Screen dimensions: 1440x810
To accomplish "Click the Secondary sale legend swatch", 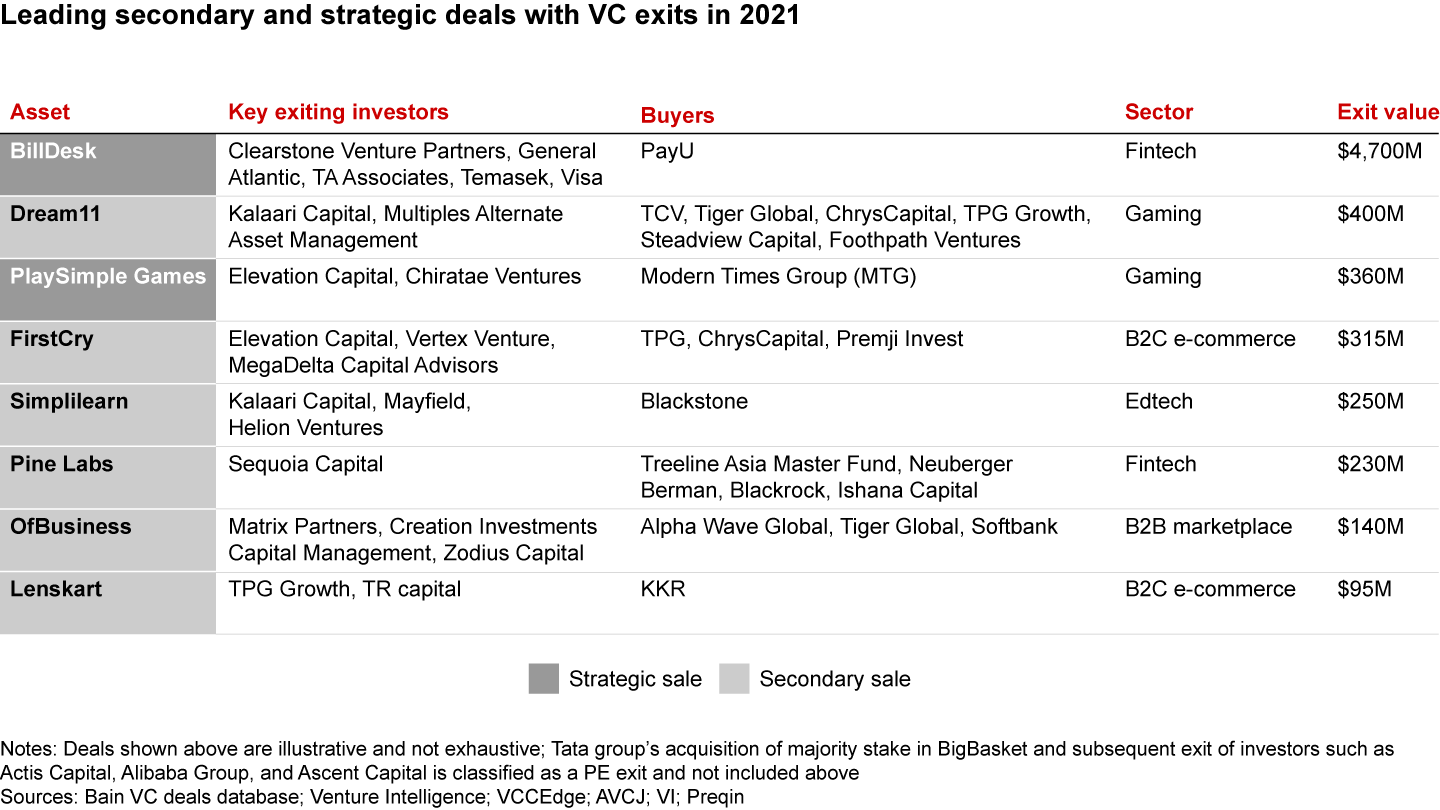I will point(734,679).
